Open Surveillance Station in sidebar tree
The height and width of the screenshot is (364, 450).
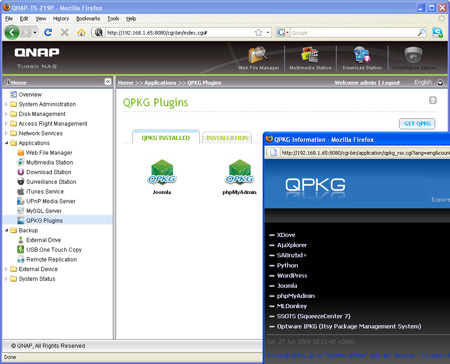coord(51,182)
